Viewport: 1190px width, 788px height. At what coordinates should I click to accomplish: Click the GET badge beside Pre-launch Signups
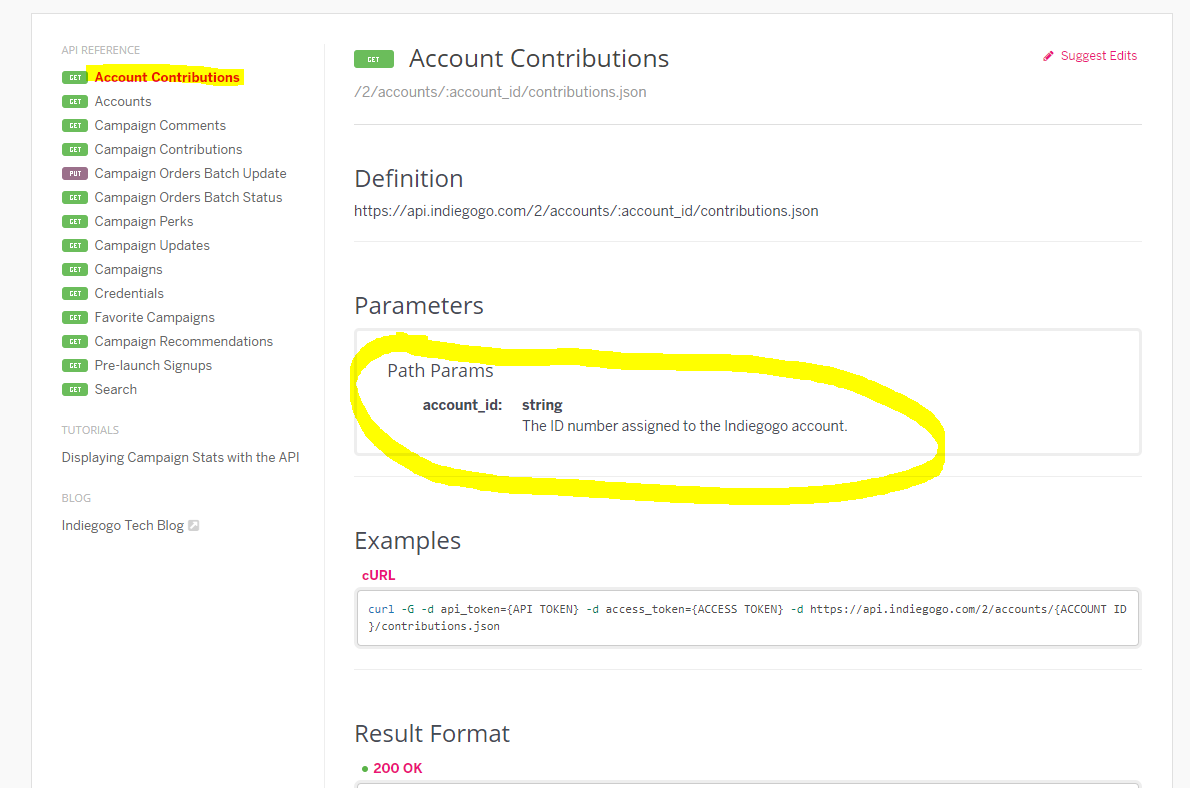coord(75,366)
